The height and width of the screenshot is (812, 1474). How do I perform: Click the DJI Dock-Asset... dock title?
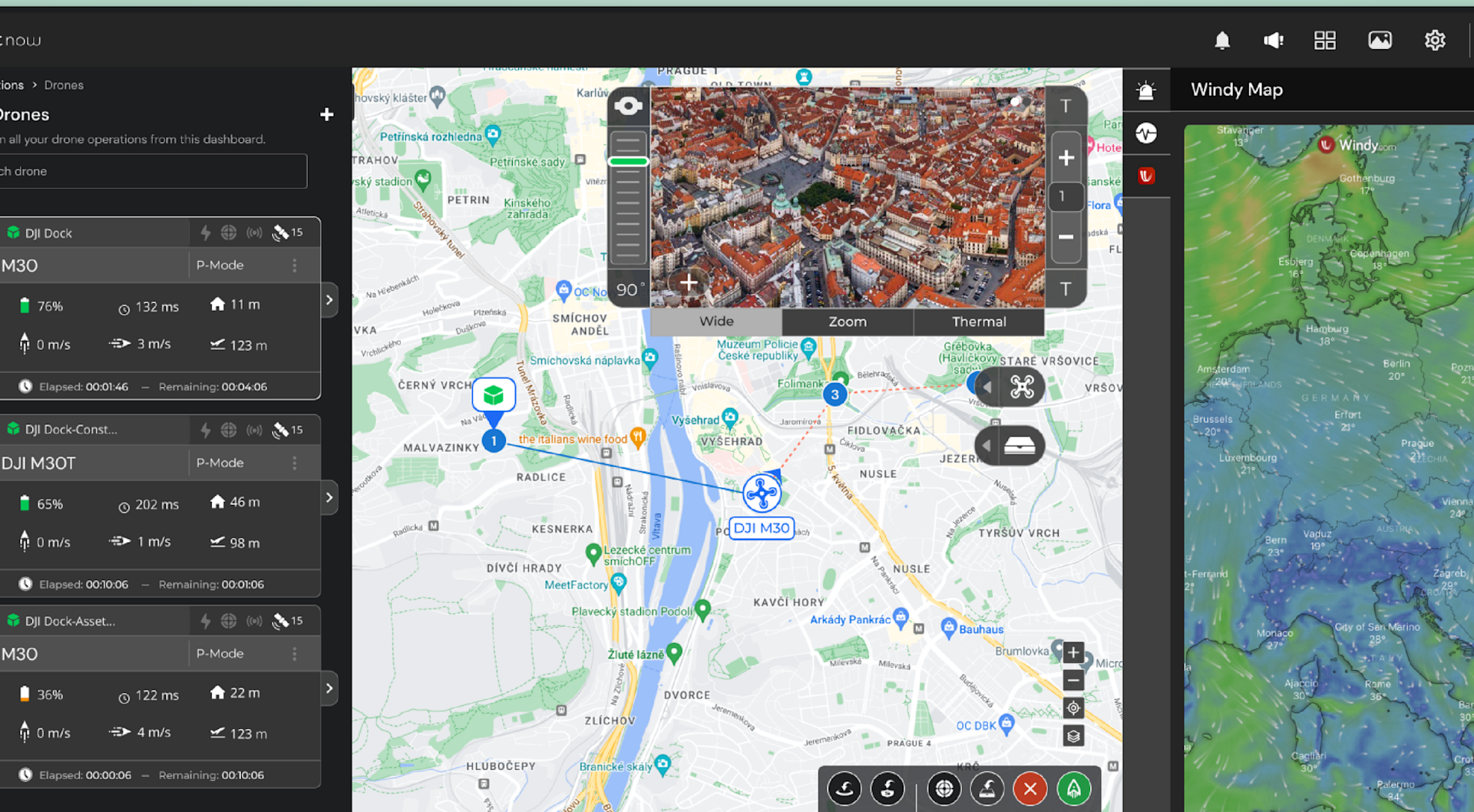pos(70,621)
